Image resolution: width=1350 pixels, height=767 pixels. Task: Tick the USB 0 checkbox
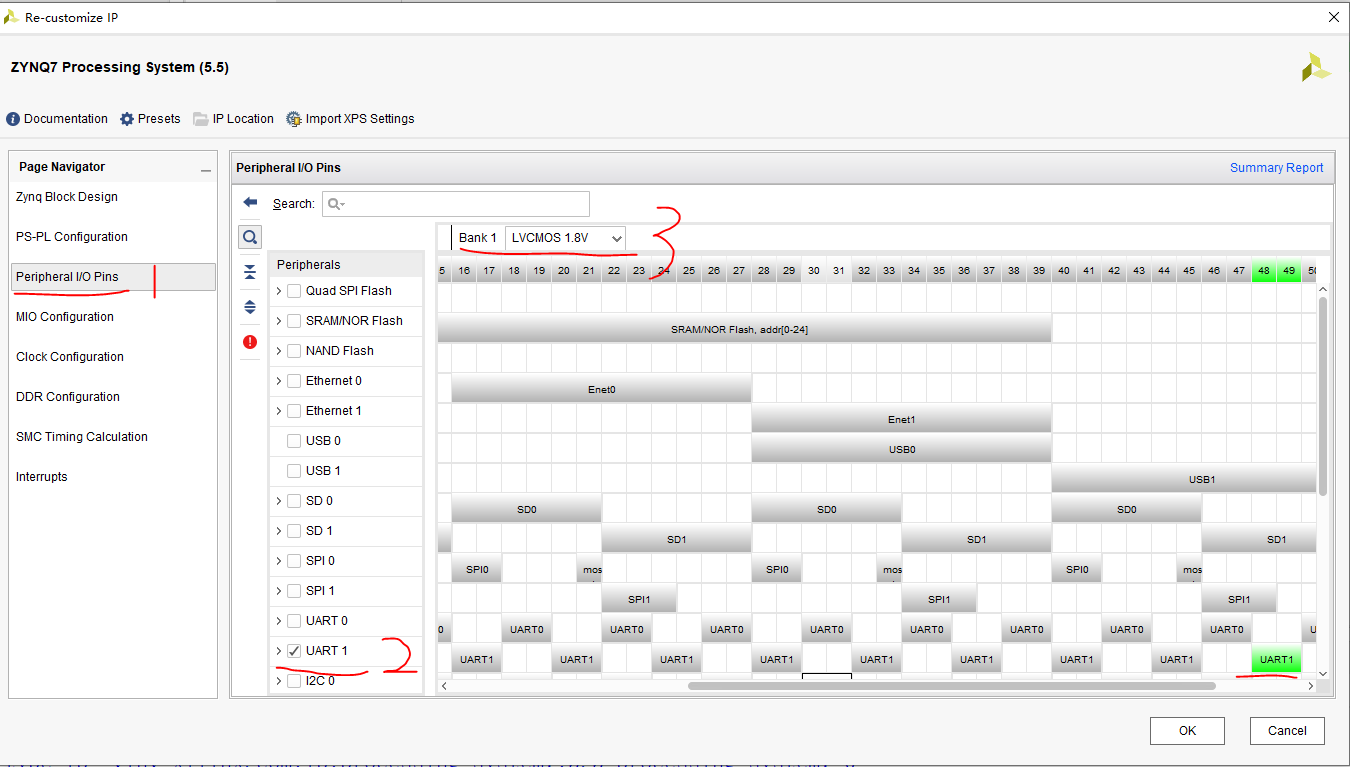pos(294,441)
